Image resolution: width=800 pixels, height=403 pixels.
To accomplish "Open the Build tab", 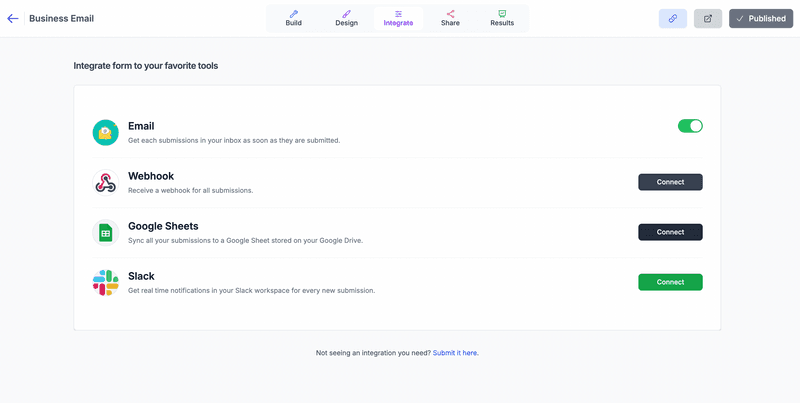I will pos(293,18).
